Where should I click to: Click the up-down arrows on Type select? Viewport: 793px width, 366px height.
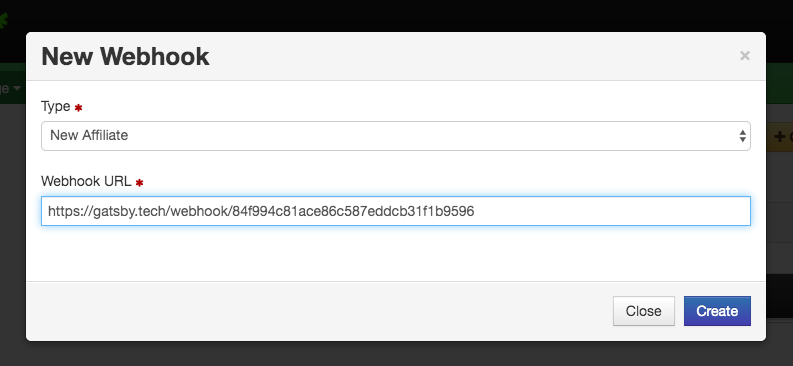742,135
